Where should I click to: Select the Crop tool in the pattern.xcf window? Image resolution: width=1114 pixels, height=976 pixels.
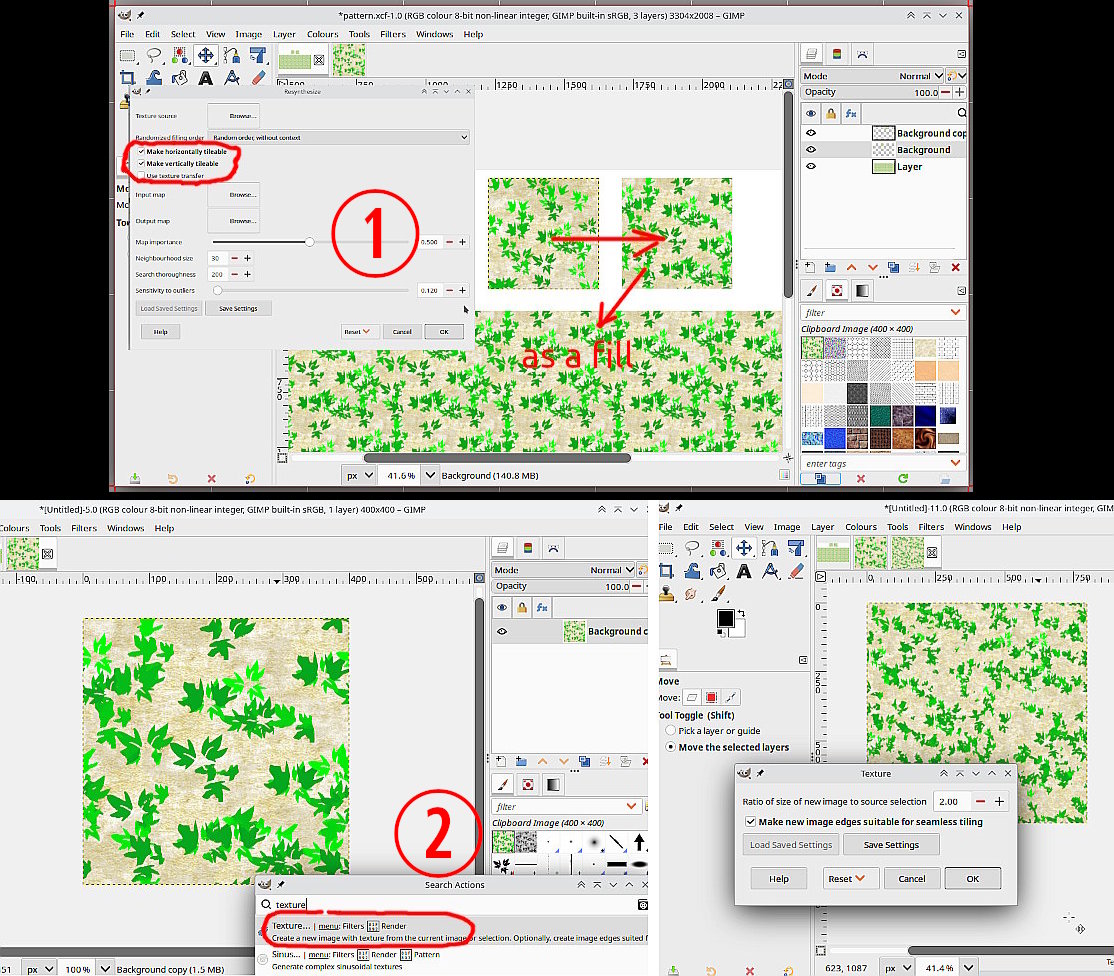click(128, 78)
